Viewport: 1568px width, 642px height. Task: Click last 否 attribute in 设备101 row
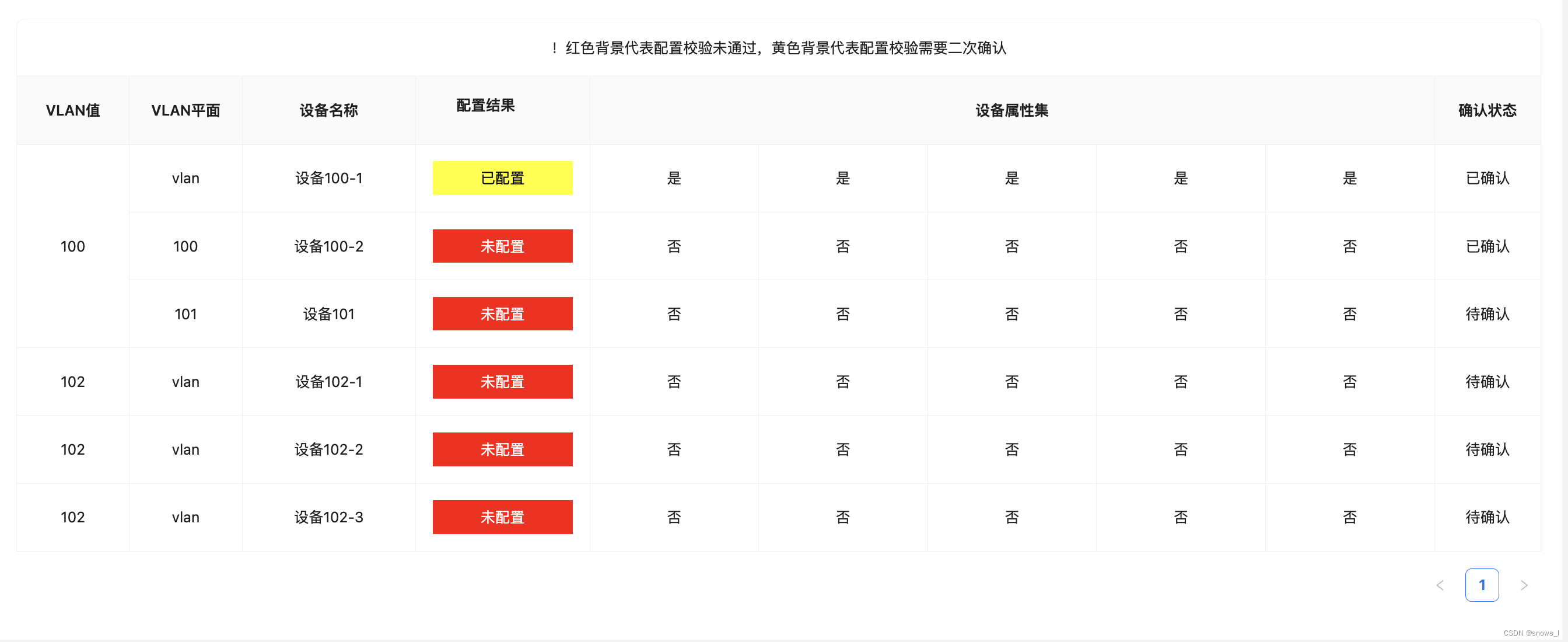click(1349, 313)
